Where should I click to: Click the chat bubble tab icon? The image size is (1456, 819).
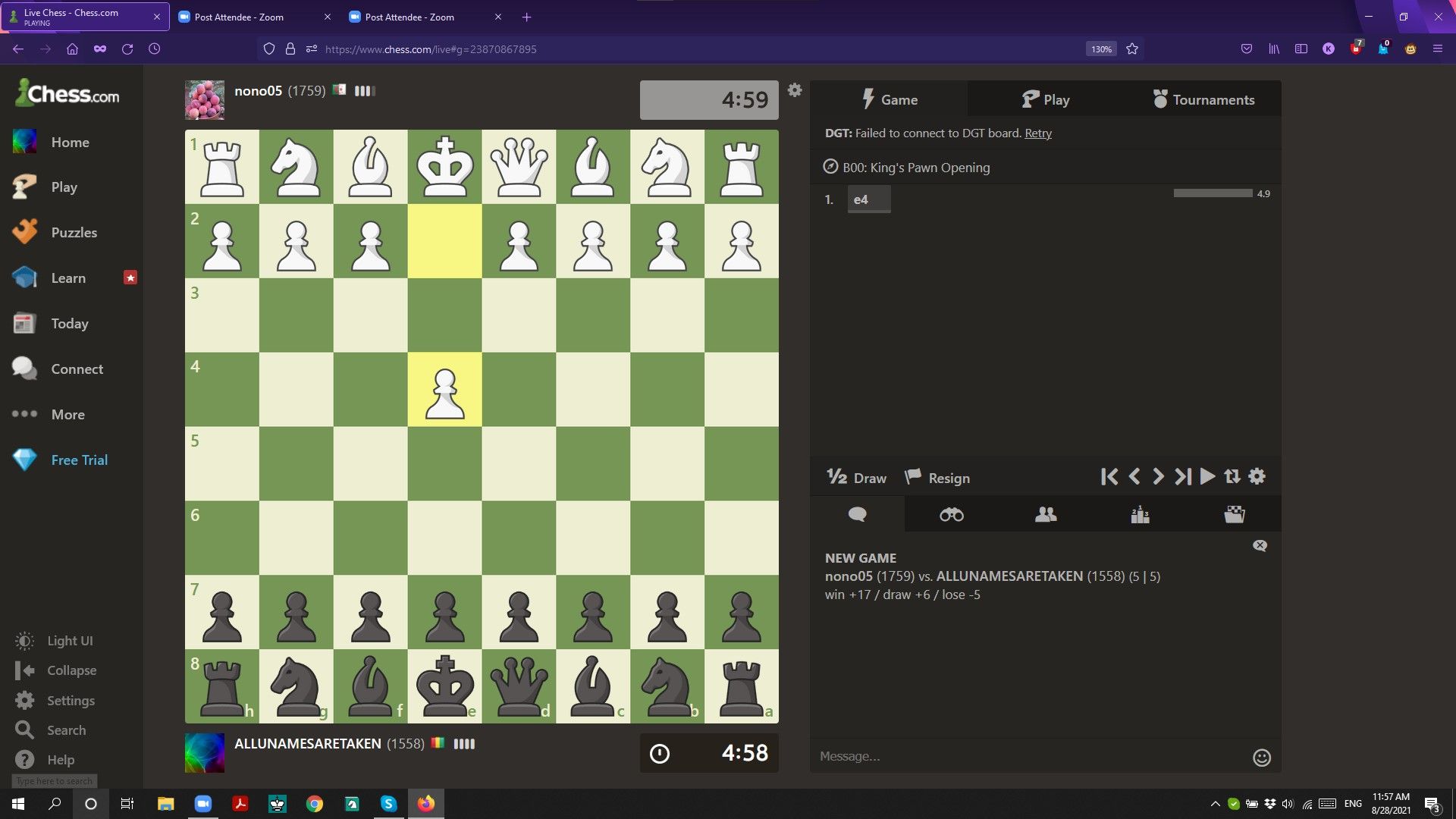[857, 514]
